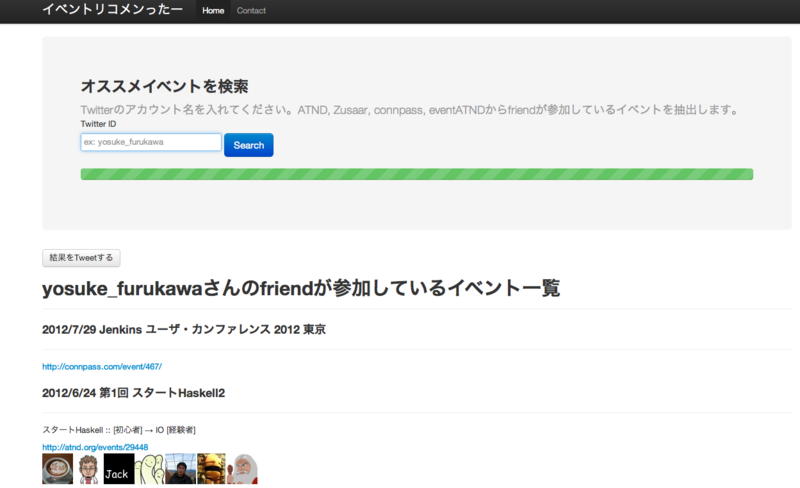Image resolution: width=800 pixels, height=488 pixels.
Task: Click the cartoon man with glasses avatar
Action: tap(88, 469)
